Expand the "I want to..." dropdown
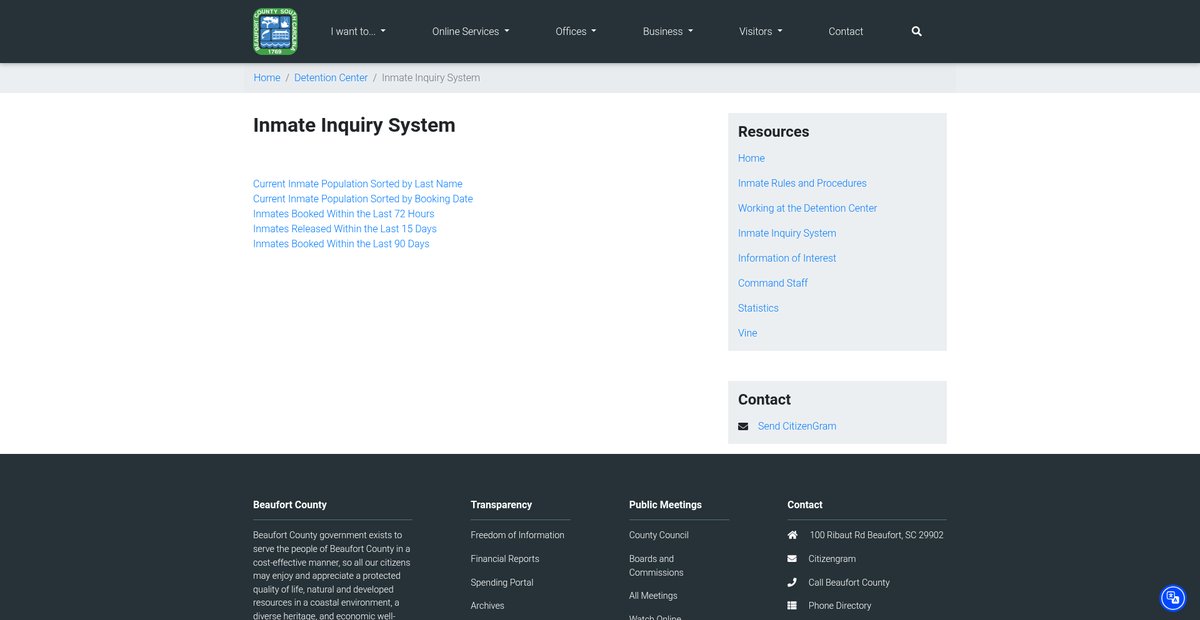 pos(358,32)
